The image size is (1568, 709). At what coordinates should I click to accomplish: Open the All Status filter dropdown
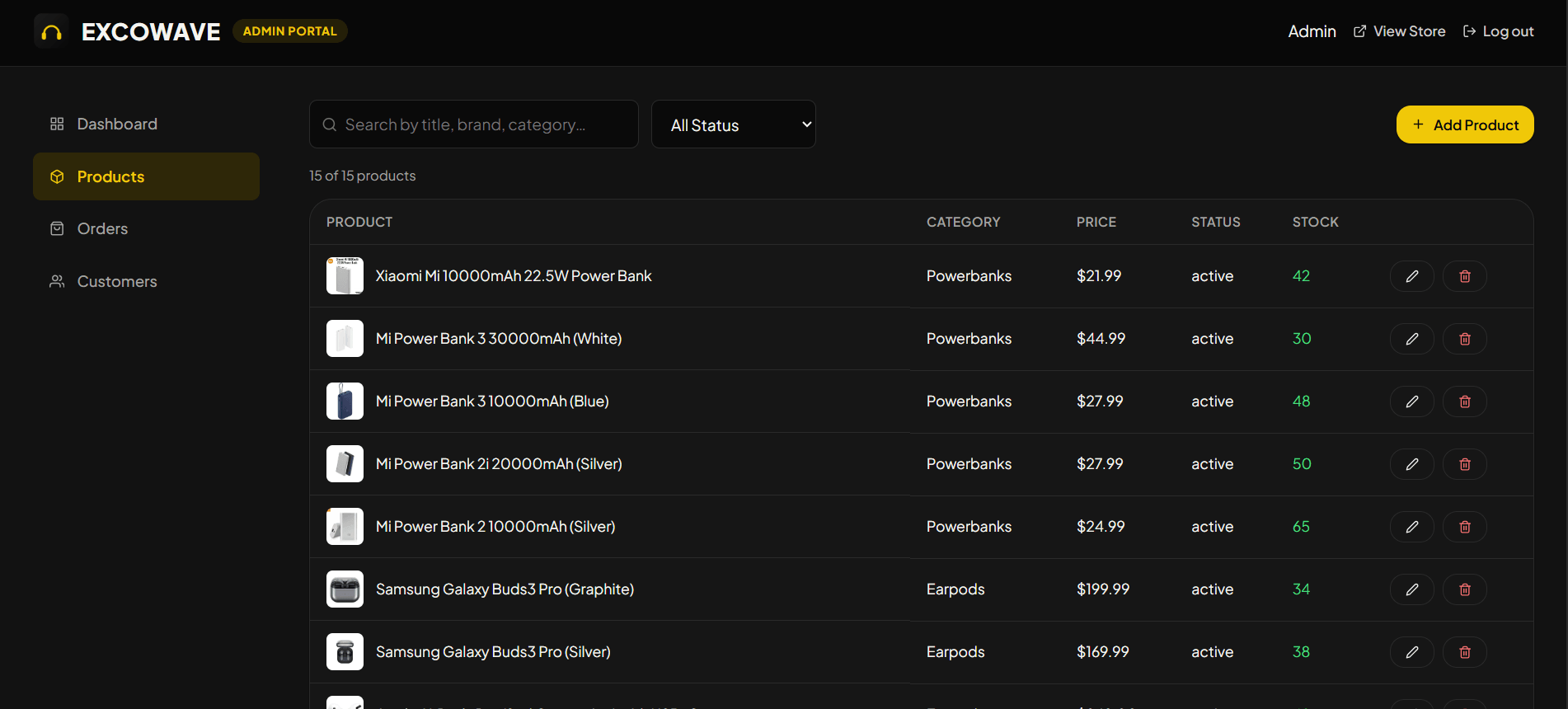click(733, 124)
